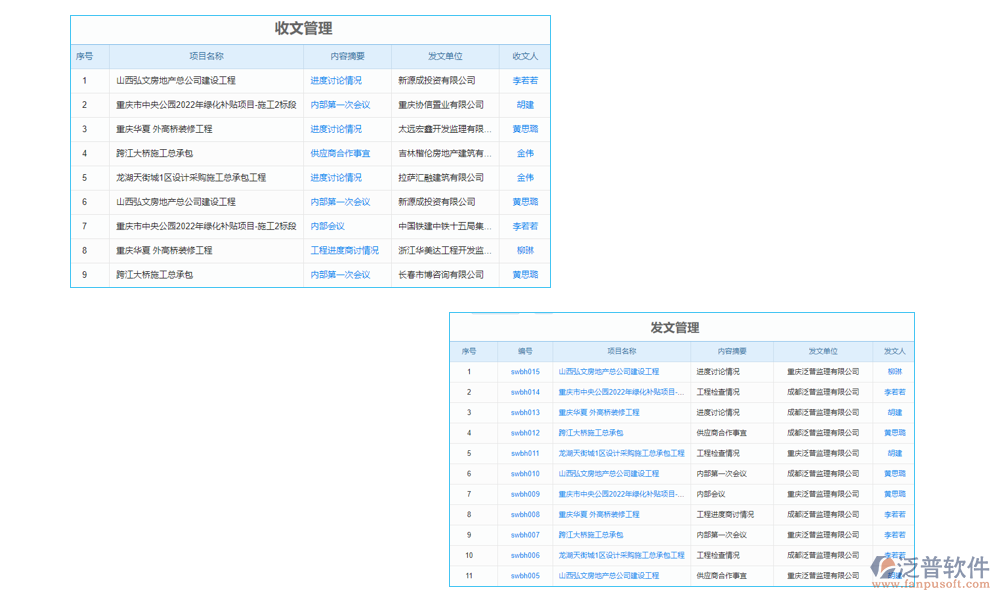Select recipient 黄思璐 in row 3 of 收文管理

tap(525, 129)
